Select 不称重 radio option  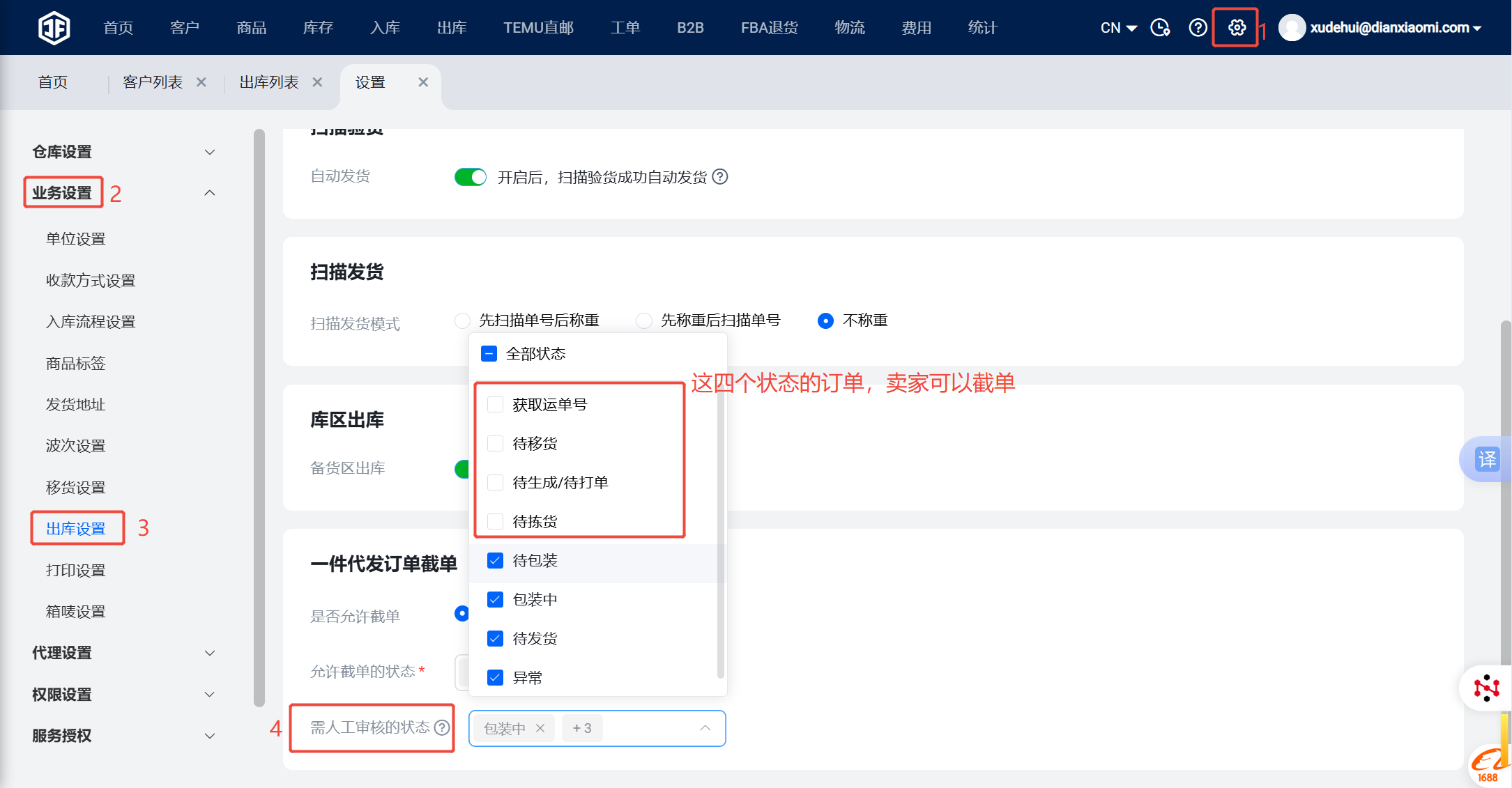pos(825,320)
